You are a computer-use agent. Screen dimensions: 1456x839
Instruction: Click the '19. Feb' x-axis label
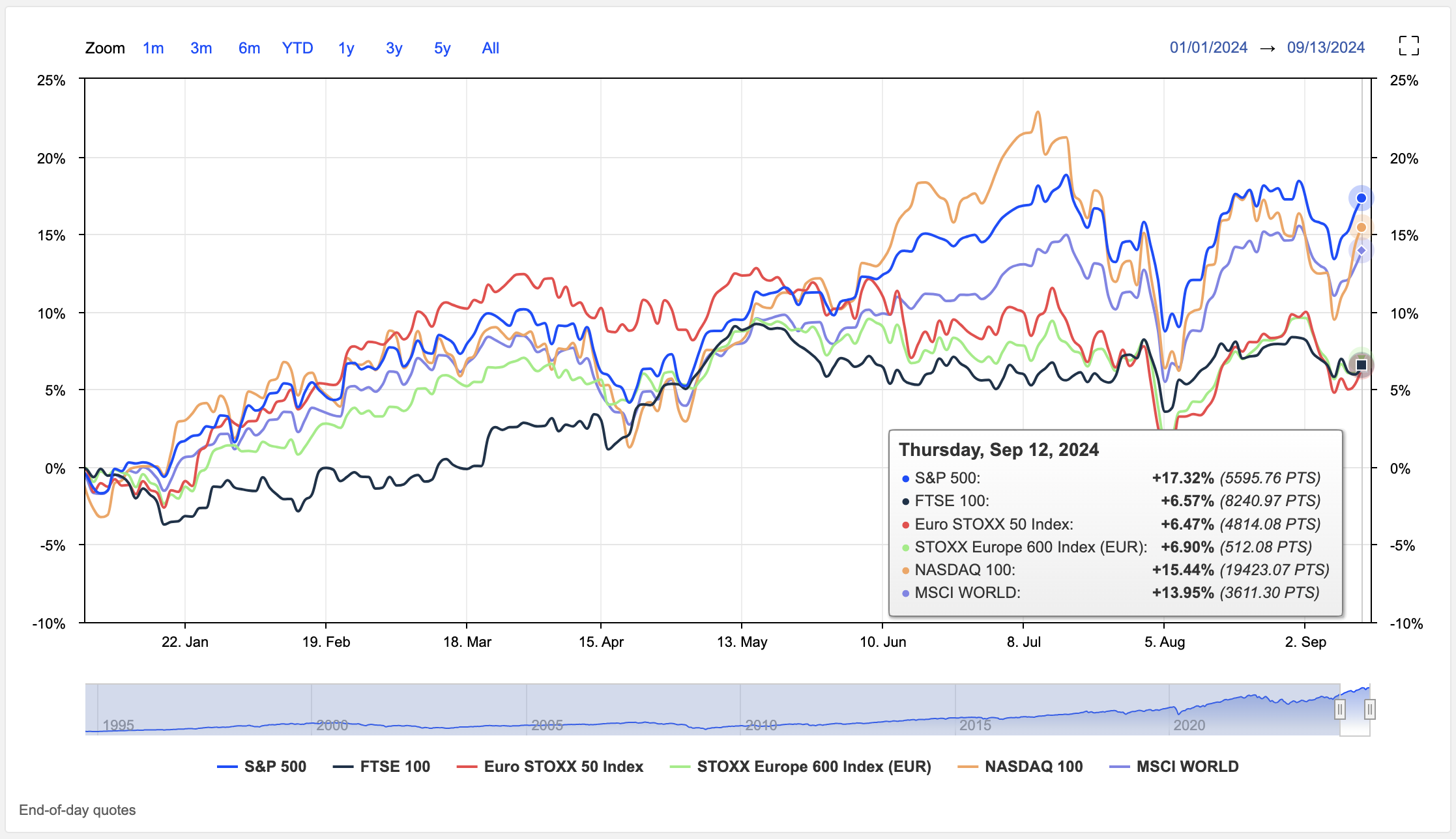tap(326, 642)
